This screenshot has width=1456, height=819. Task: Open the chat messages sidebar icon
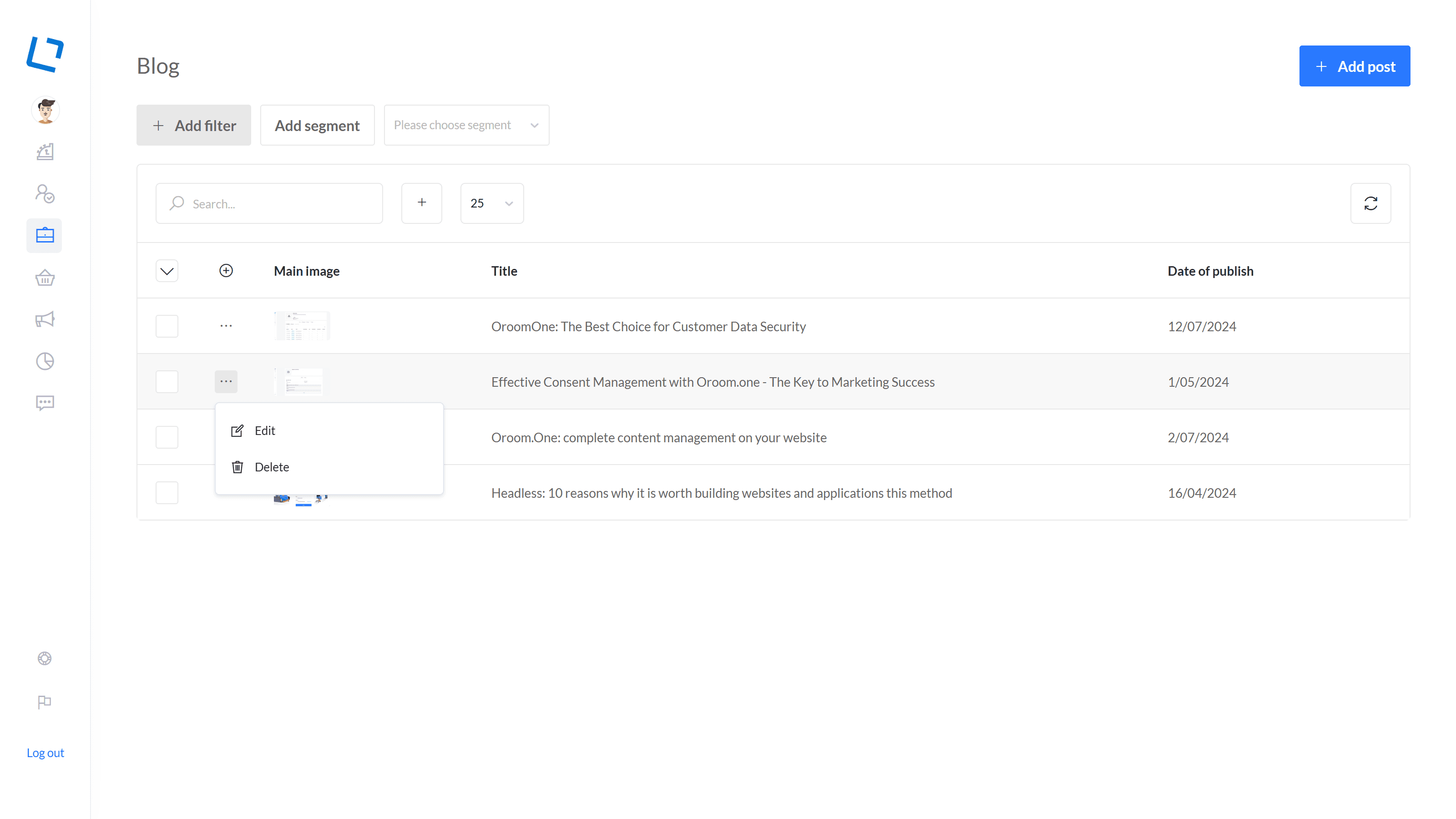point(45,402)
